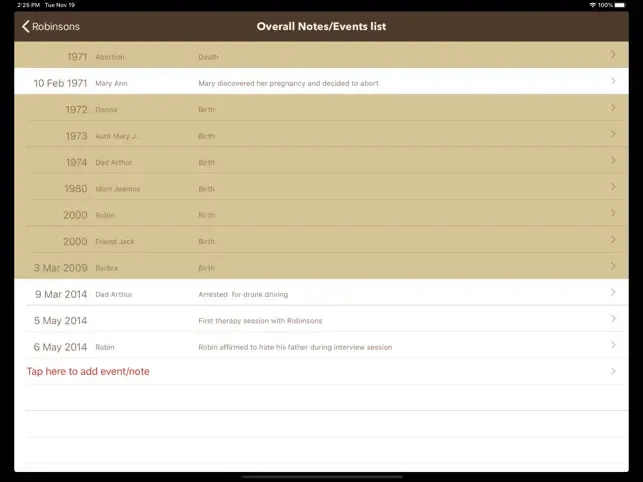The width and height of the screenshot is (643, 482).
Task: Select the '5 May 2014' date
Action: coord(60,321)
